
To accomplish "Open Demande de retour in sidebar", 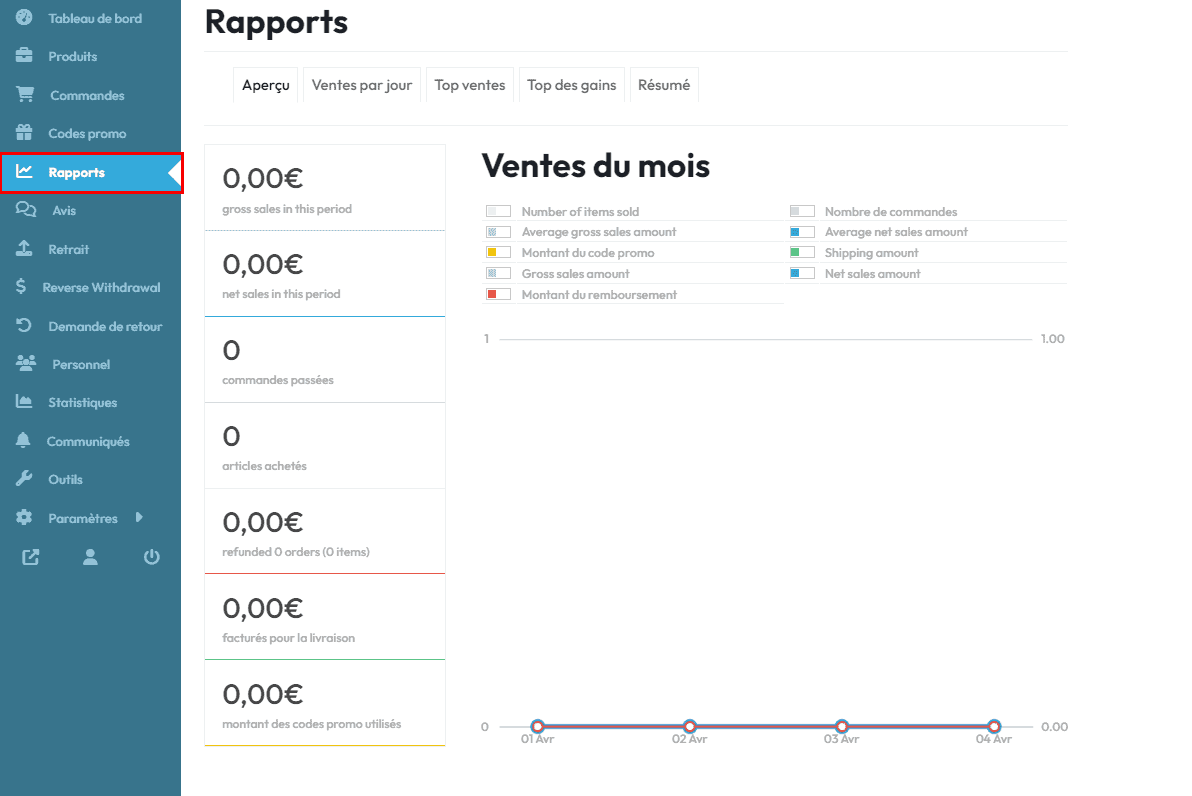I will click(x=105, y=326).
